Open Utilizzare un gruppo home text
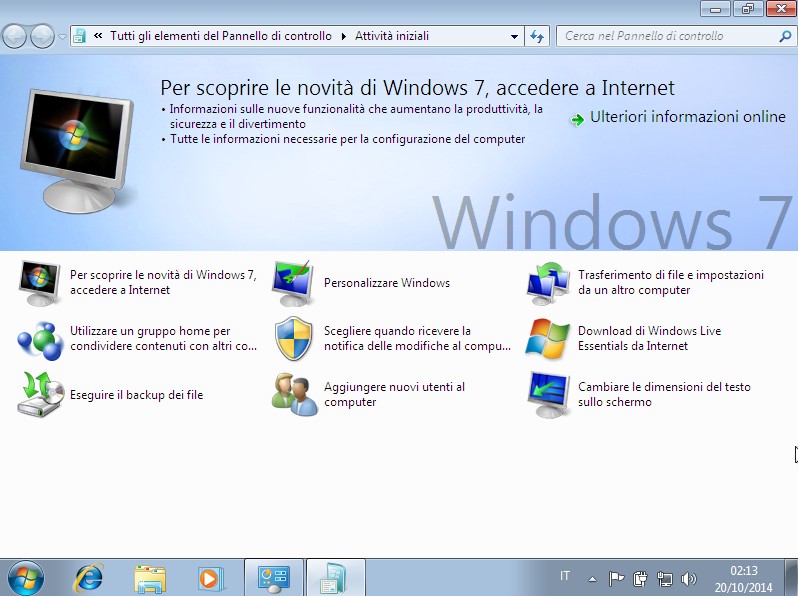Image resolution: width=798 pixels, height=596 pixels. (163, 338)
